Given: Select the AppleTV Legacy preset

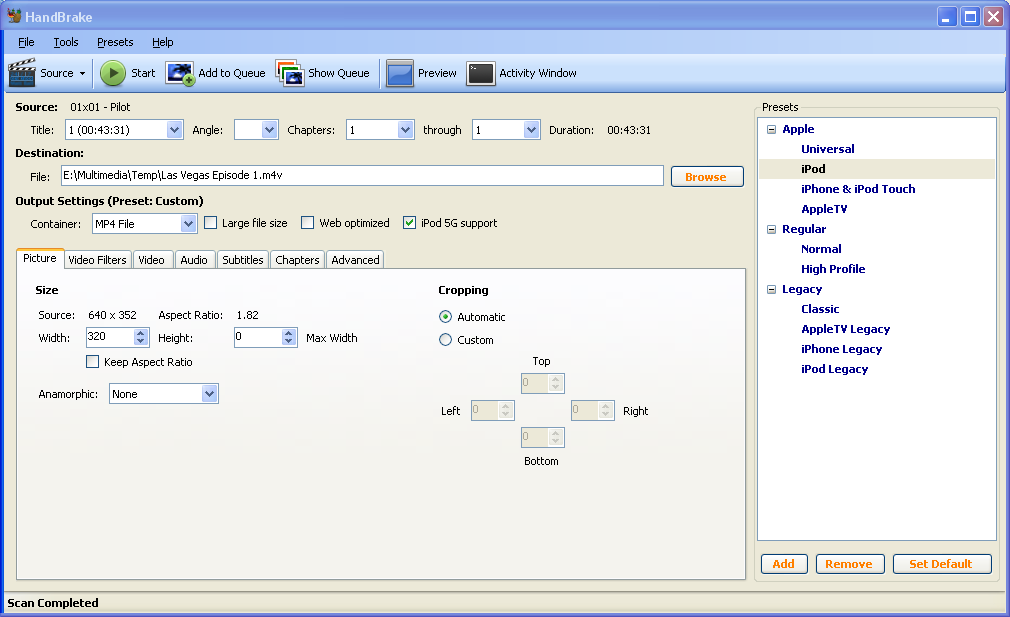Looking at the screenshot, I should pos(846,328).
